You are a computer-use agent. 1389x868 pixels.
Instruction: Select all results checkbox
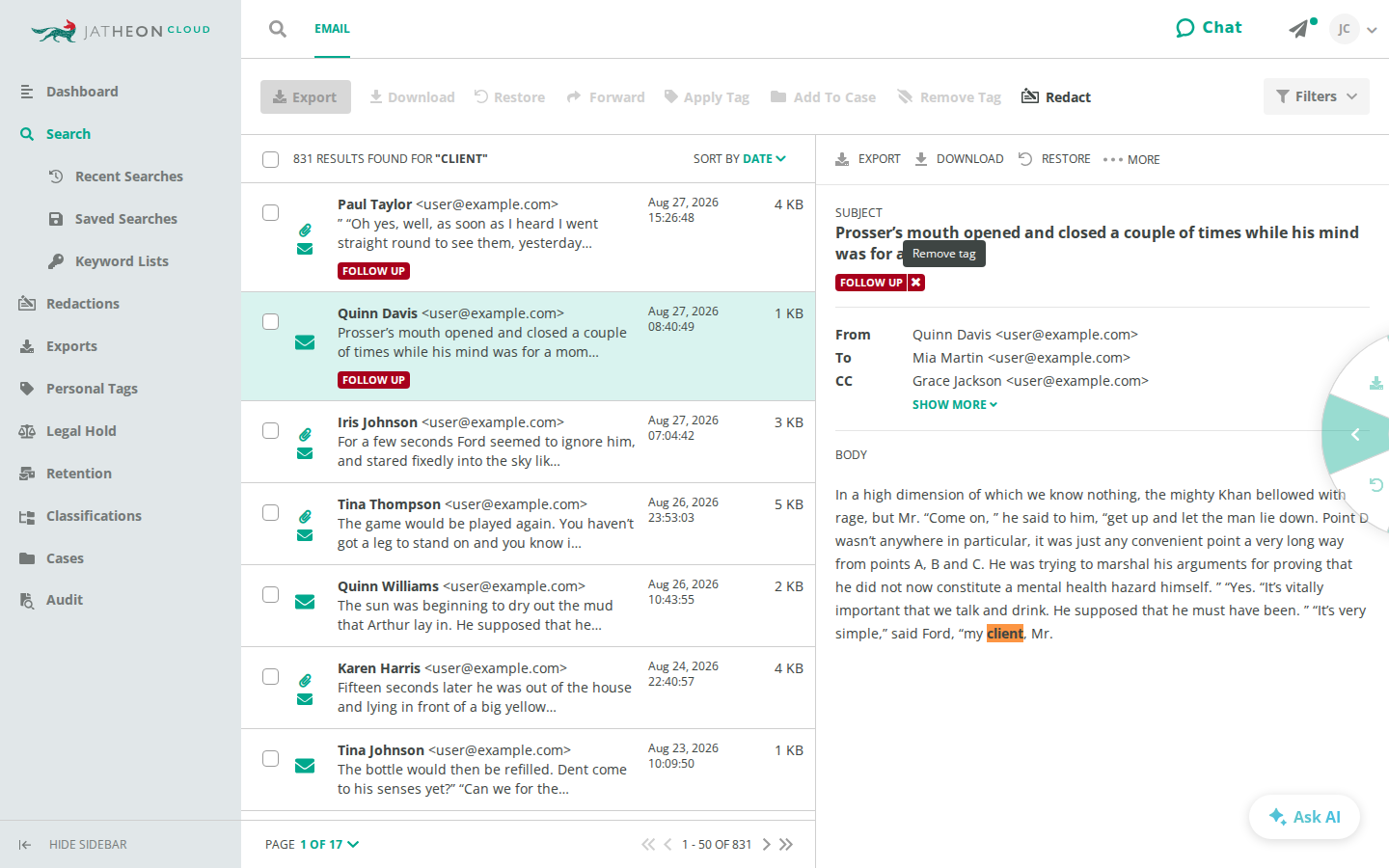tap(271, 160)
